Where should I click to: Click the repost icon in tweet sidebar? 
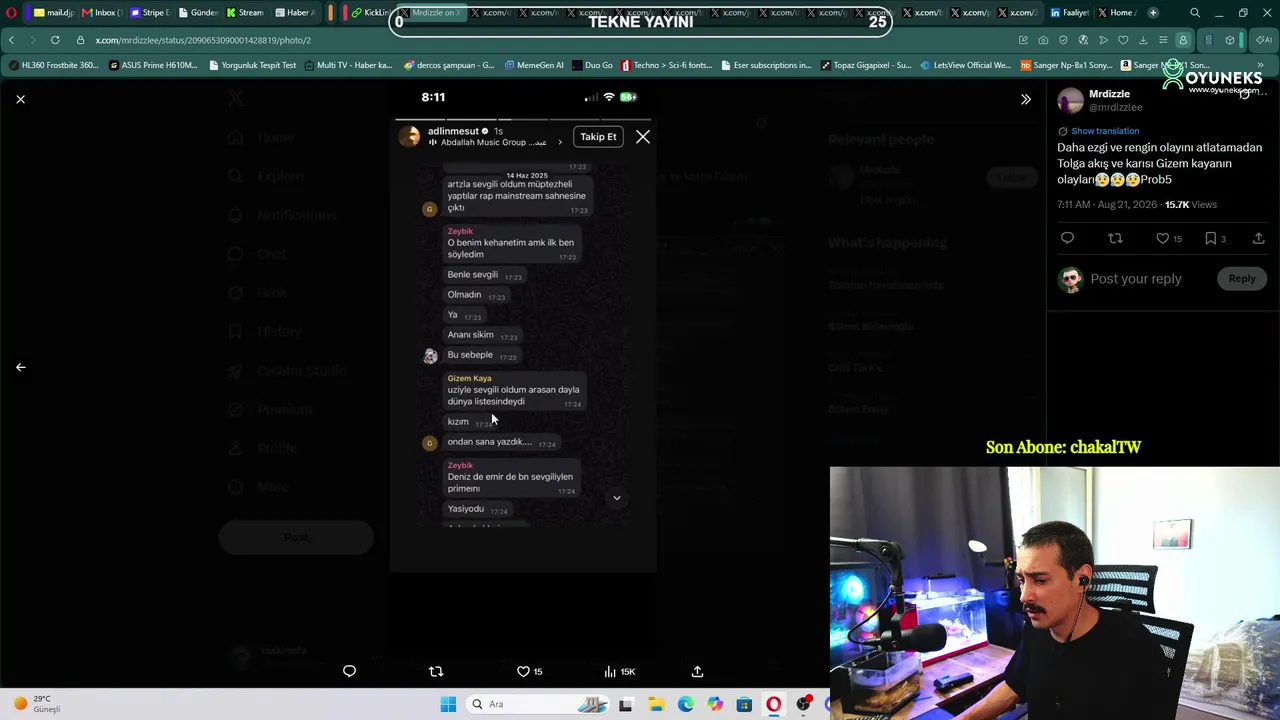1115,238
